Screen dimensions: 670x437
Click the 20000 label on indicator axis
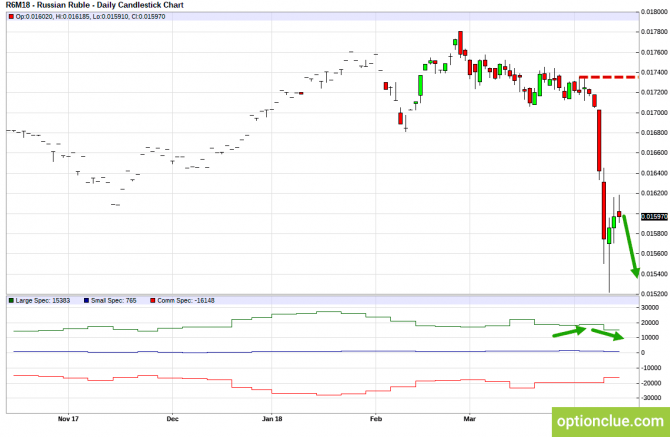[x=649, y=323]
